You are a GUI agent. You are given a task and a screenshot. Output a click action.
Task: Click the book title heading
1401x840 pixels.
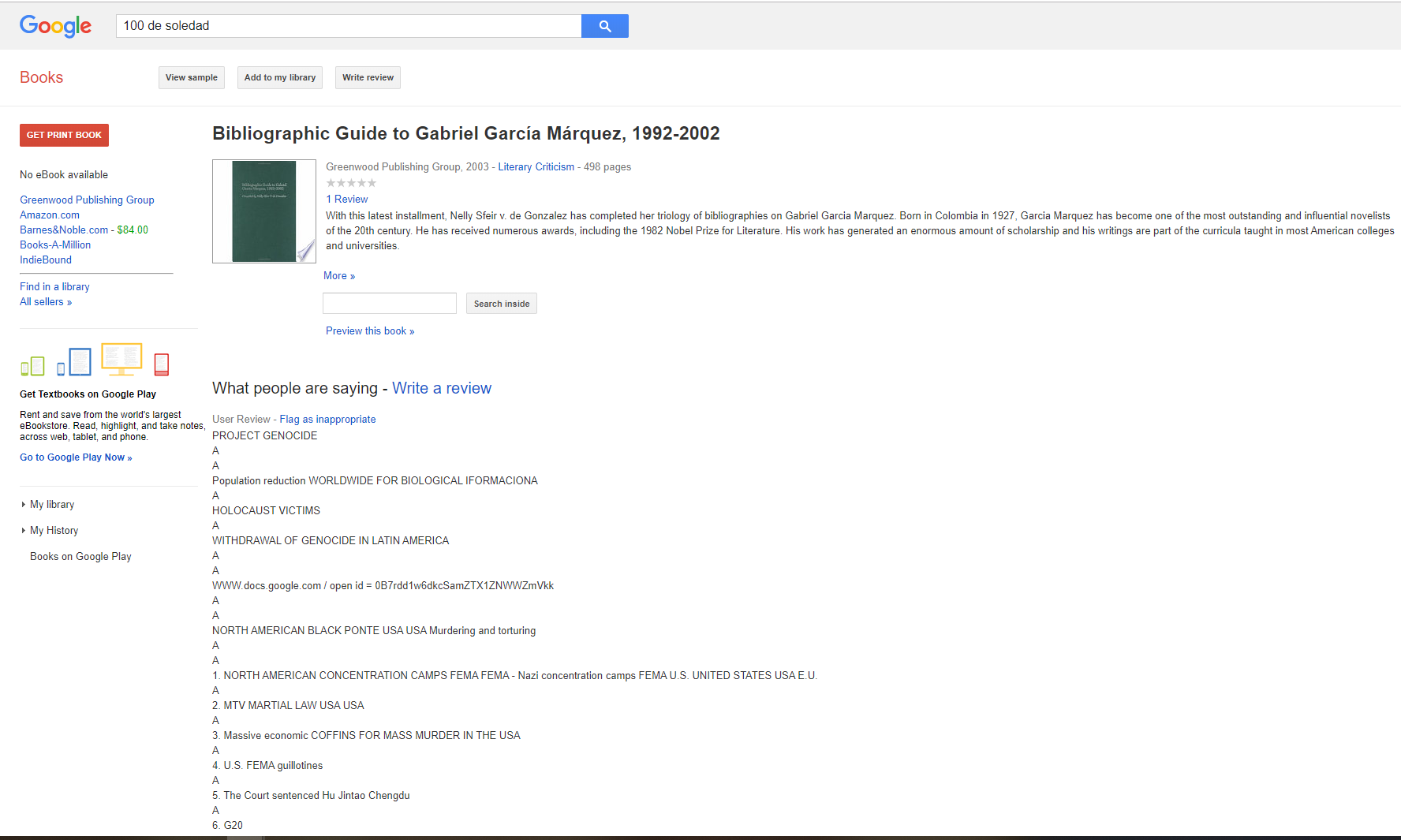click(466, 133)
